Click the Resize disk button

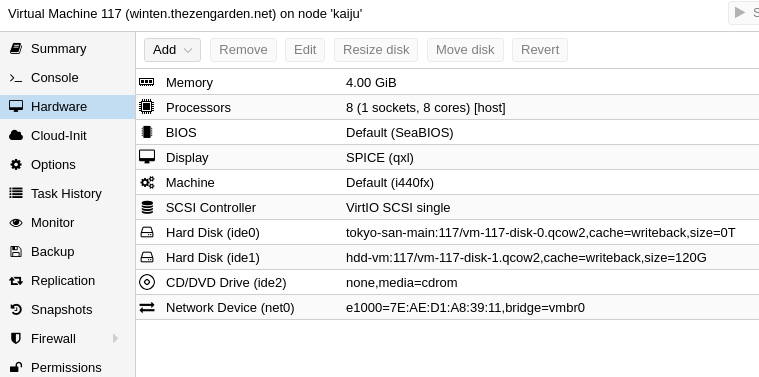[376, 50]
